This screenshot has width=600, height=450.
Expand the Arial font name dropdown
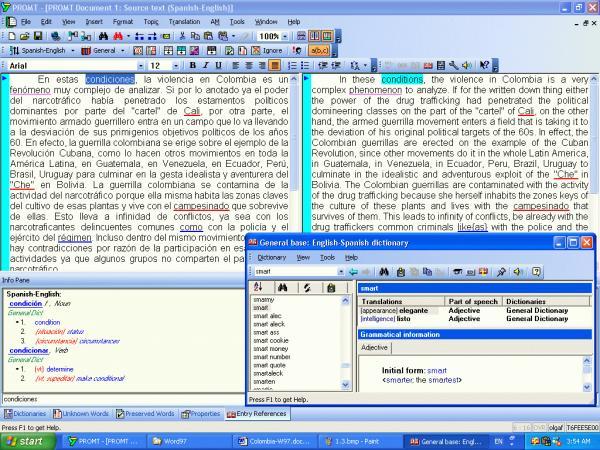click(x=140, y=66)
